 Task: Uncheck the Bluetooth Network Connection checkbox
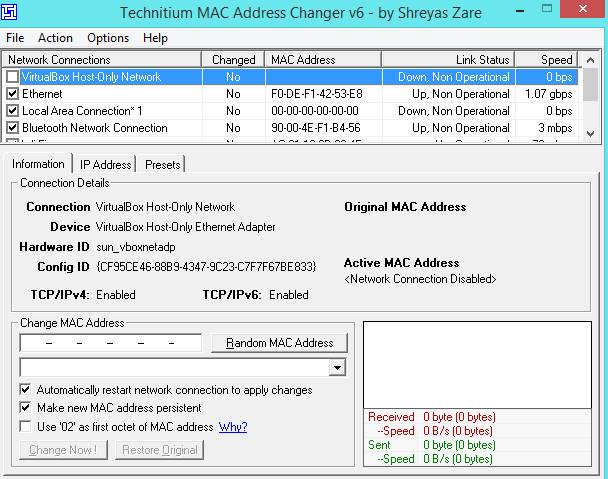pos(12,128)
